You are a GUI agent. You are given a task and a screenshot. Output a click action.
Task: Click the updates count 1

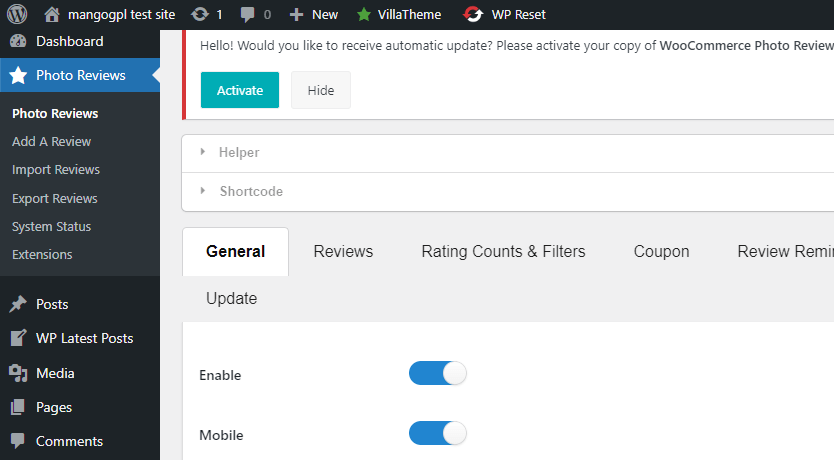pos(219,15)
